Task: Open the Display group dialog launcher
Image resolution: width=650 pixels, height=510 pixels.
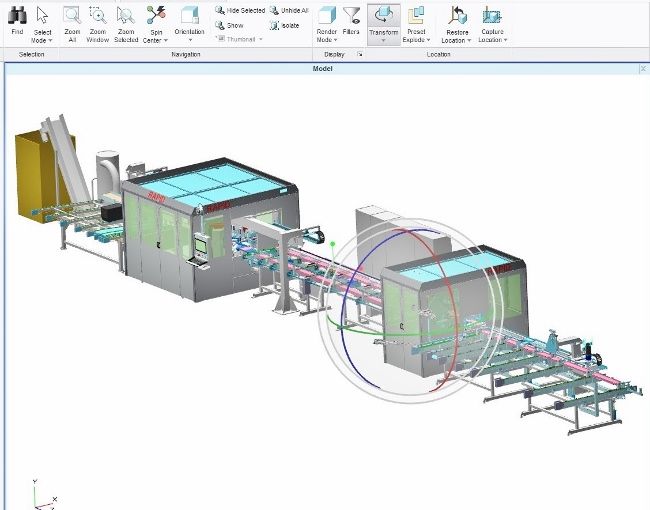Action: (x=359, y=54)
